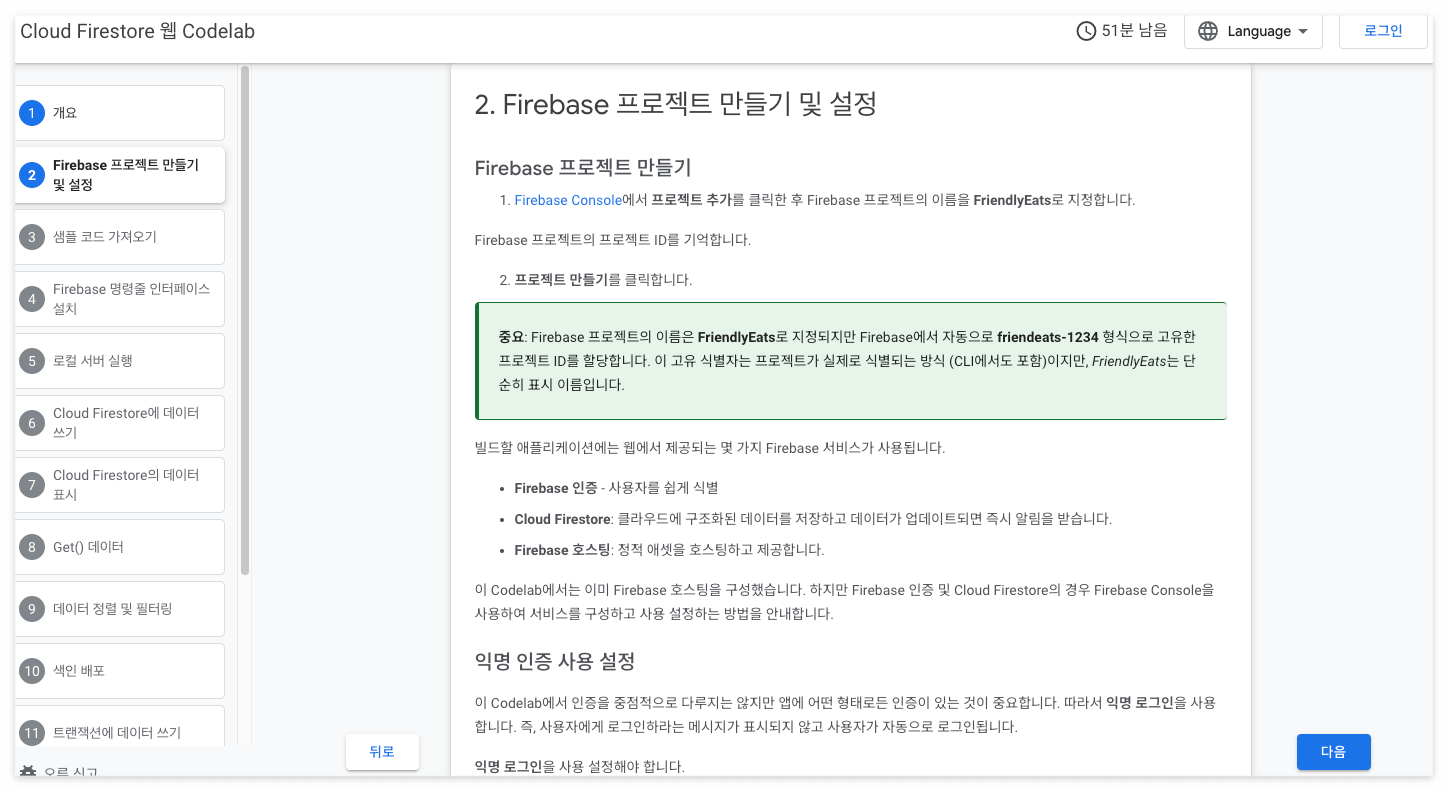Open step 6 Cloud Firestore에 데이터 쓰기
The height and width of the screenshot is (791, 1448).
119,423
